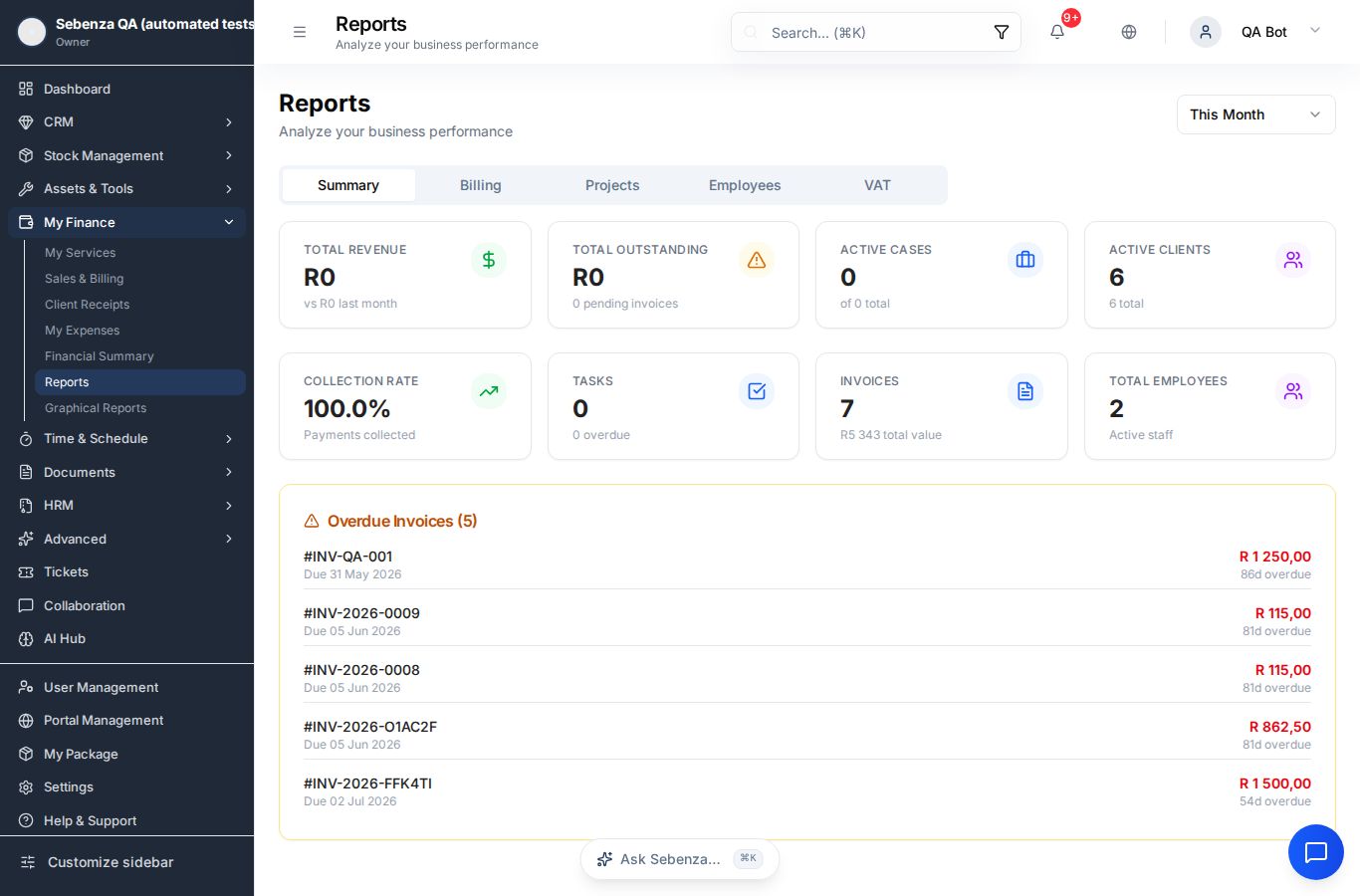
Task: Click invoice #INV-2026-0008
Action: click(361, 670)
